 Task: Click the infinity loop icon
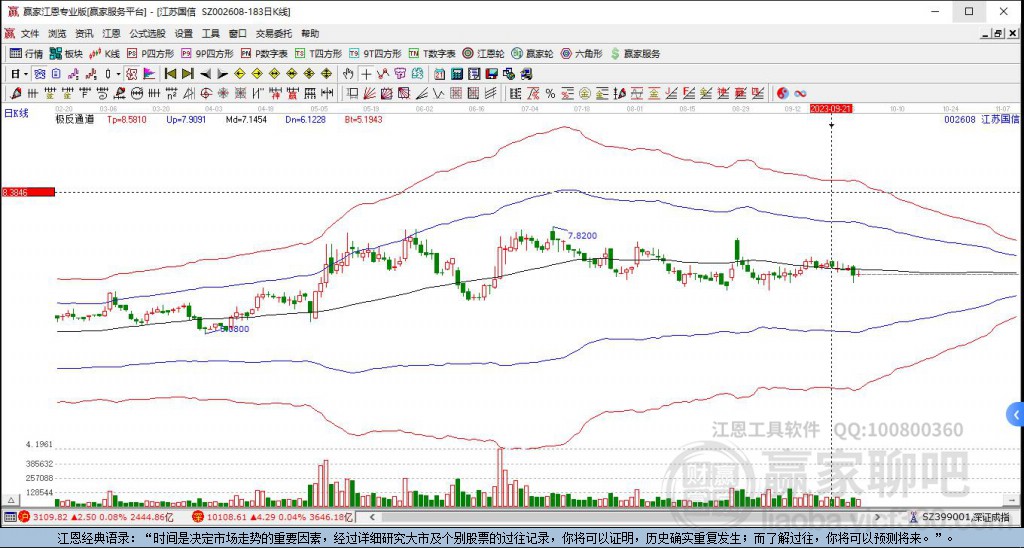[x=800, y=93]
